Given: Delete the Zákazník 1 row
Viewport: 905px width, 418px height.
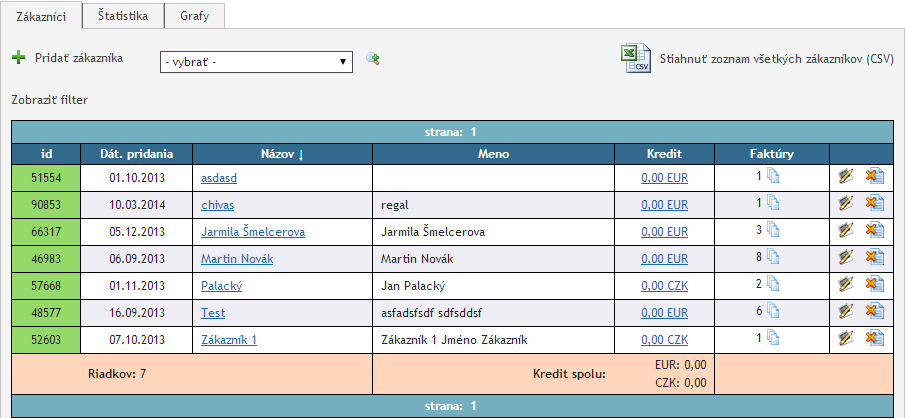Looking at the screenshot, I should point(874,339).
